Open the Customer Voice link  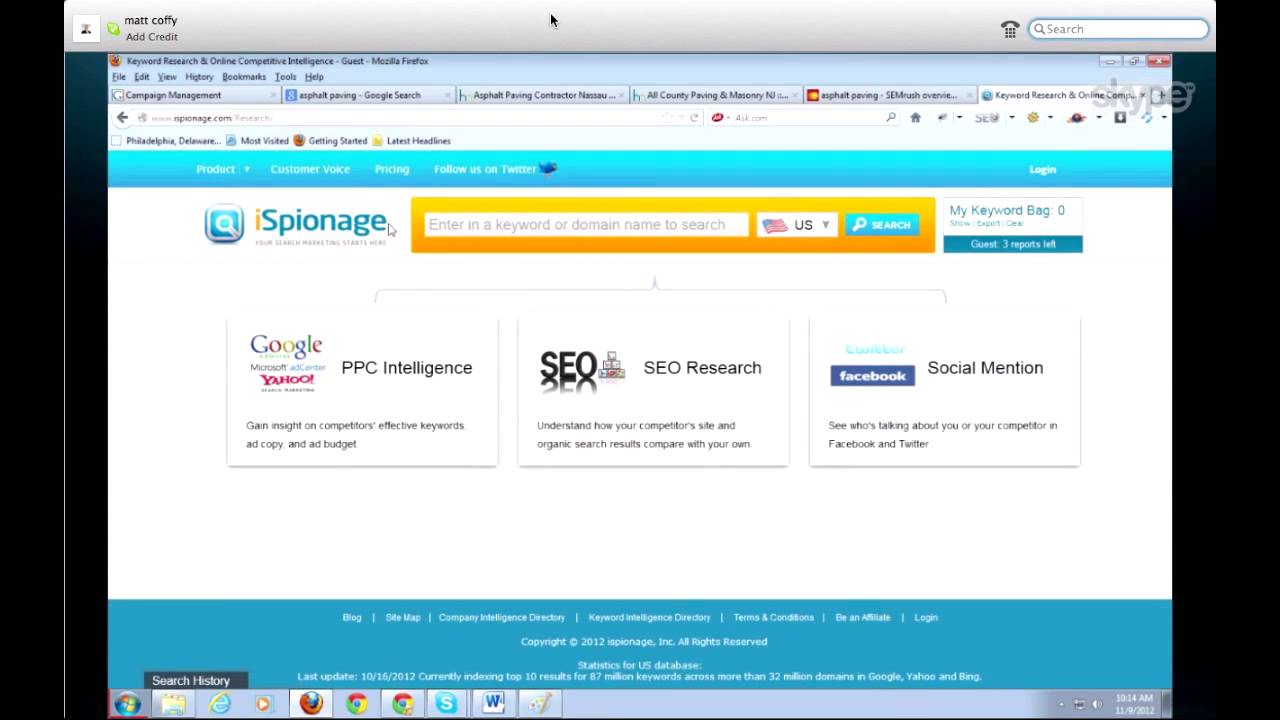(x=310, y=169)
